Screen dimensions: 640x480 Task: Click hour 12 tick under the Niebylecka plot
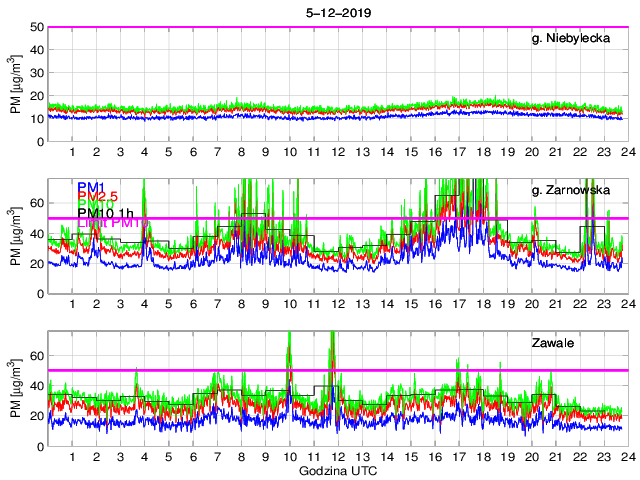click(x=338, y=151)
